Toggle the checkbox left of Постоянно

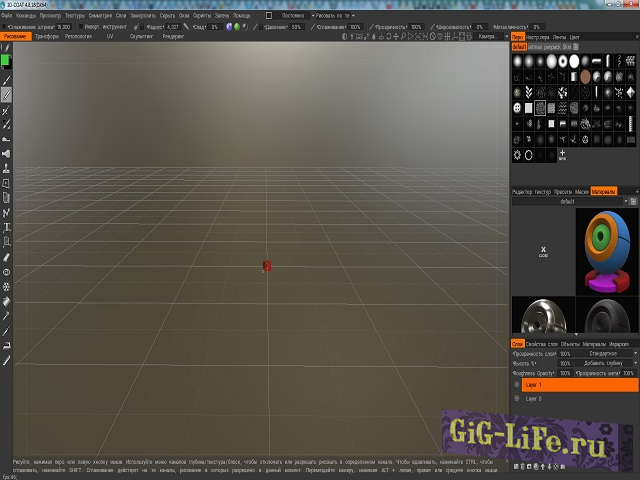270,16
